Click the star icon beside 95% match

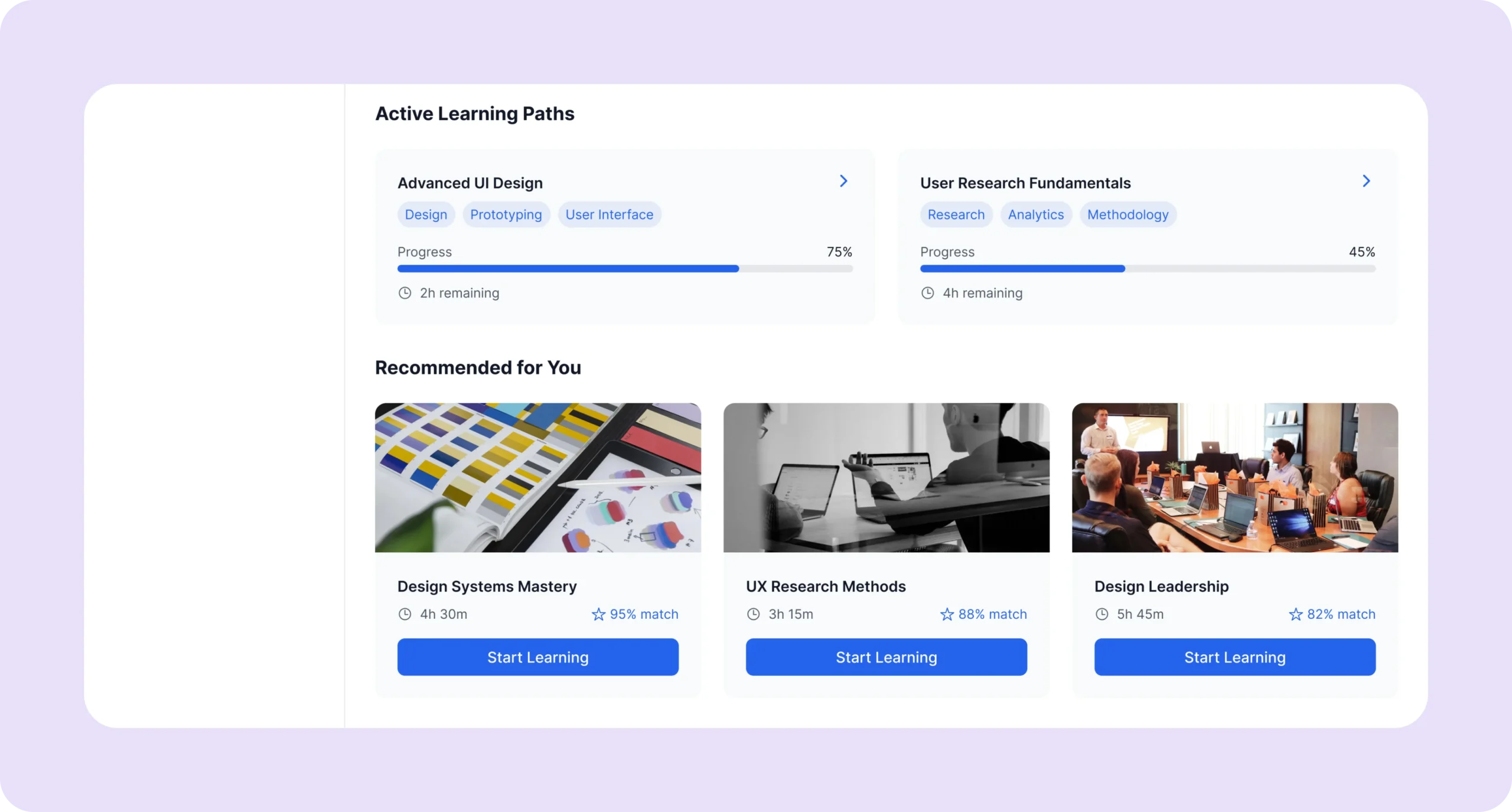pyautogui.click(x=598, y=614)
